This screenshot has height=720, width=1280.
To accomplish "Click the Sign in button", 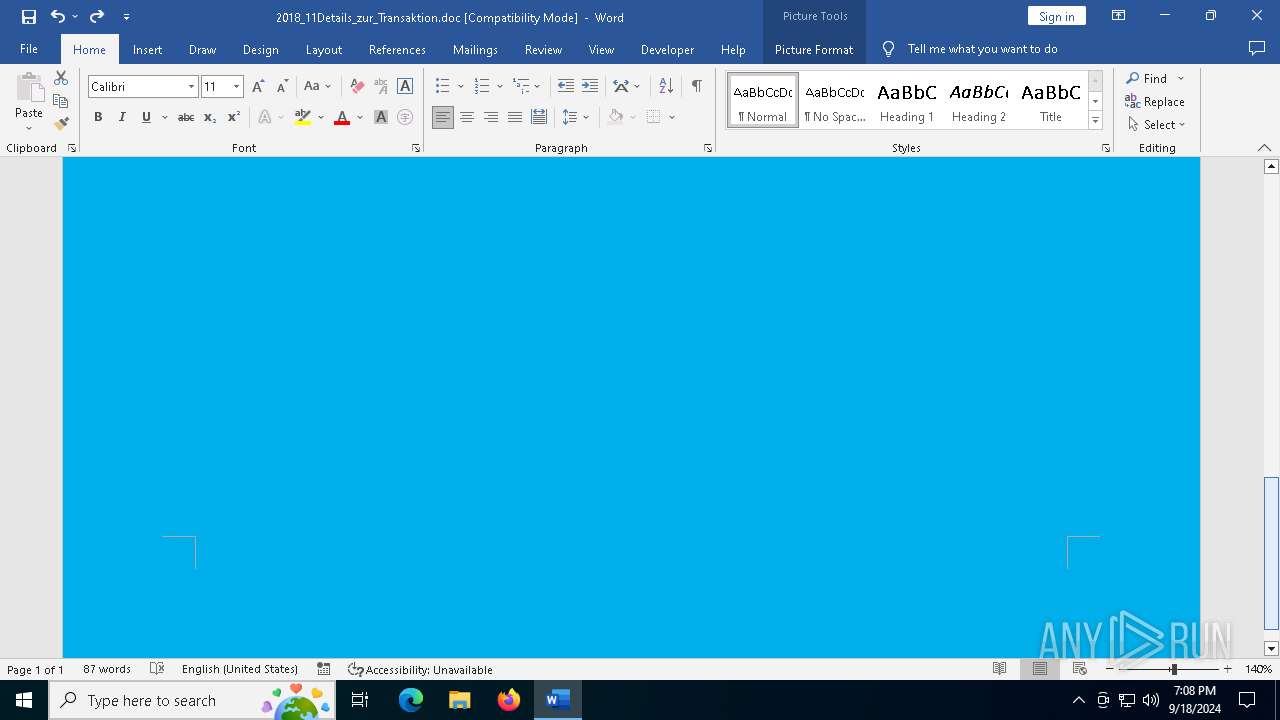I will (1056, 16).
